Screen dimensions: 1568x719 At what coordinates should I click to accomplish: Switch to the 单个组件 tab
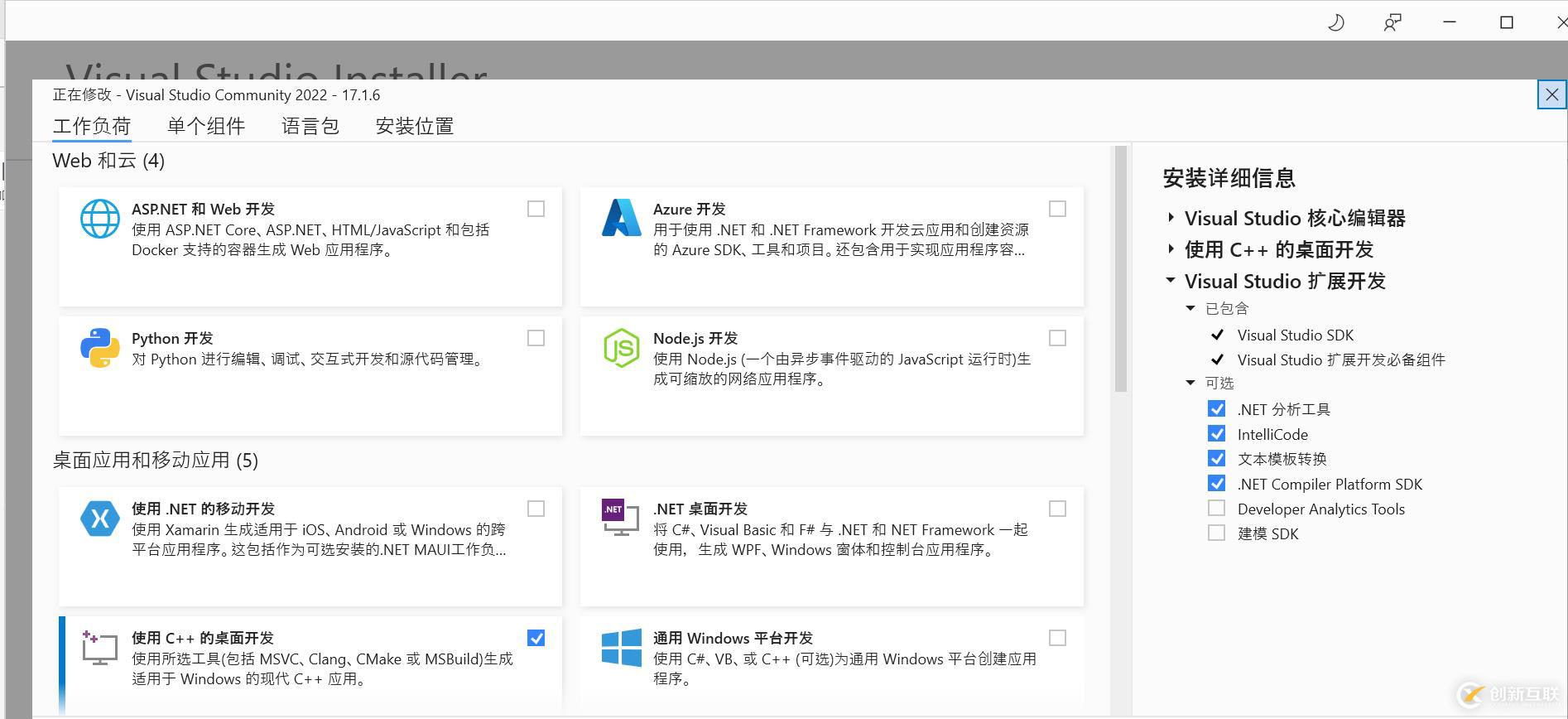(x=206, y=126)
